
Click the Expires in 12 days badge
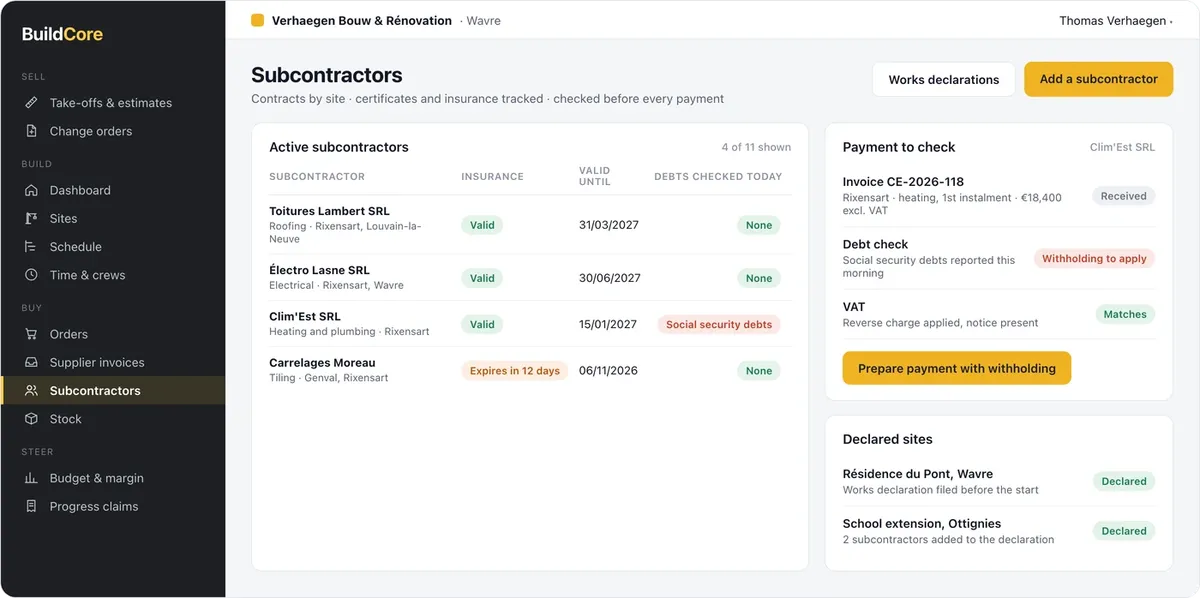click(x=515, y=370)
